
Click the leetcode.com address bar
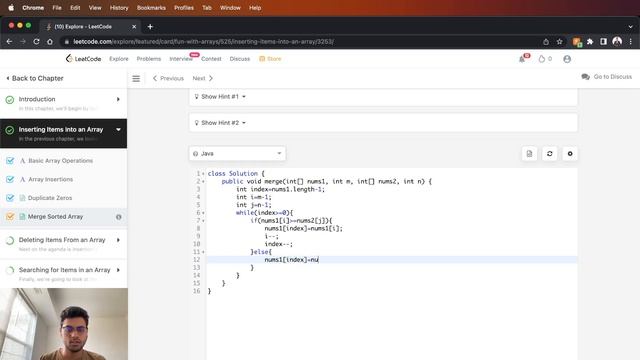[302, 42]
